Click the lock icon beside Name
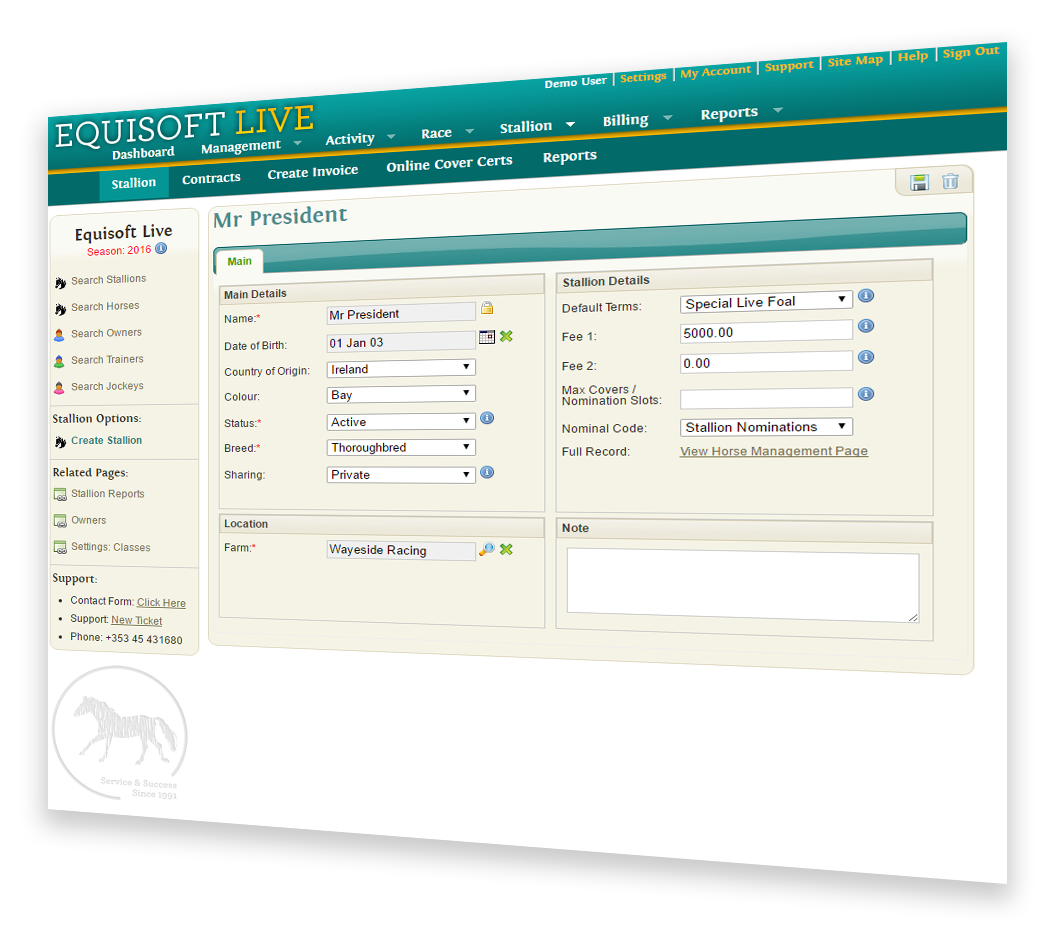 [487, 308]
